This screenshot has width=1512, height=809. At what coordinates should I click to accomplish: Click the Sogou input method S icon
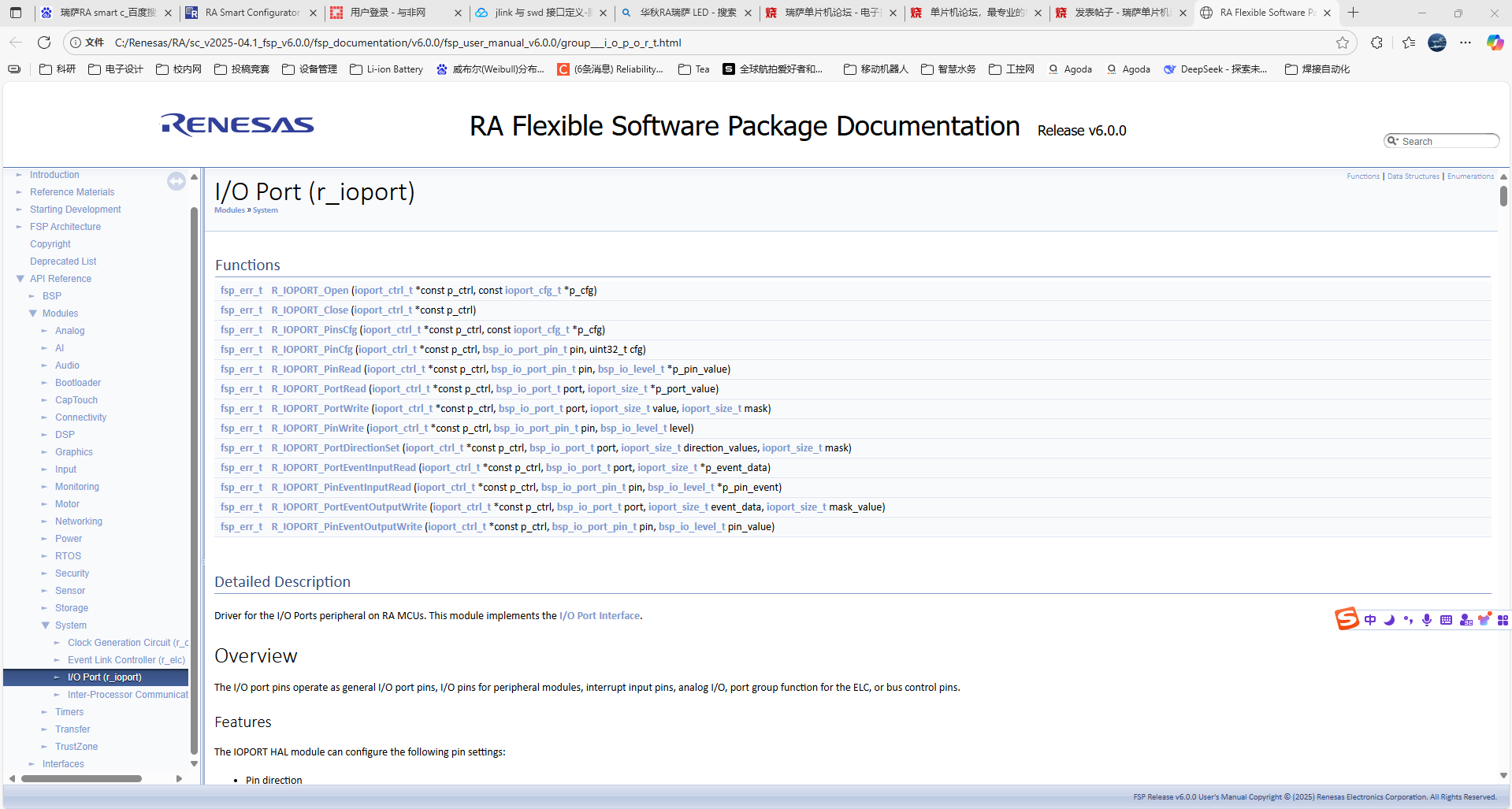click(1347, 619)
